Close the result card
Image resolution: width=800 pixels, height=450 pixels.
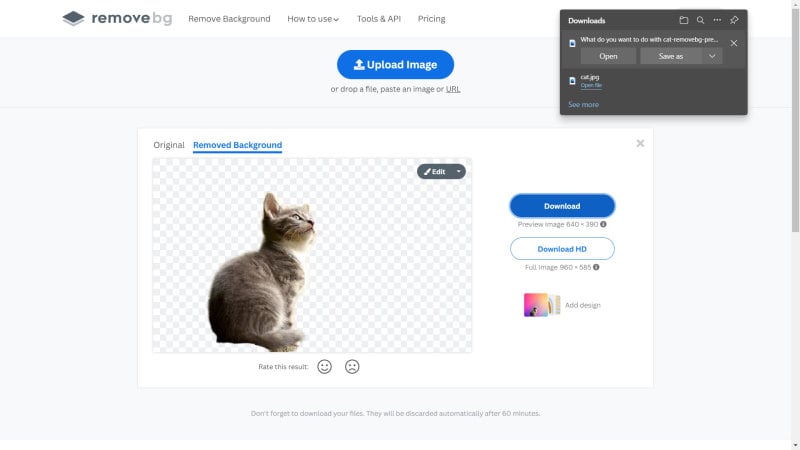(640, 143)
